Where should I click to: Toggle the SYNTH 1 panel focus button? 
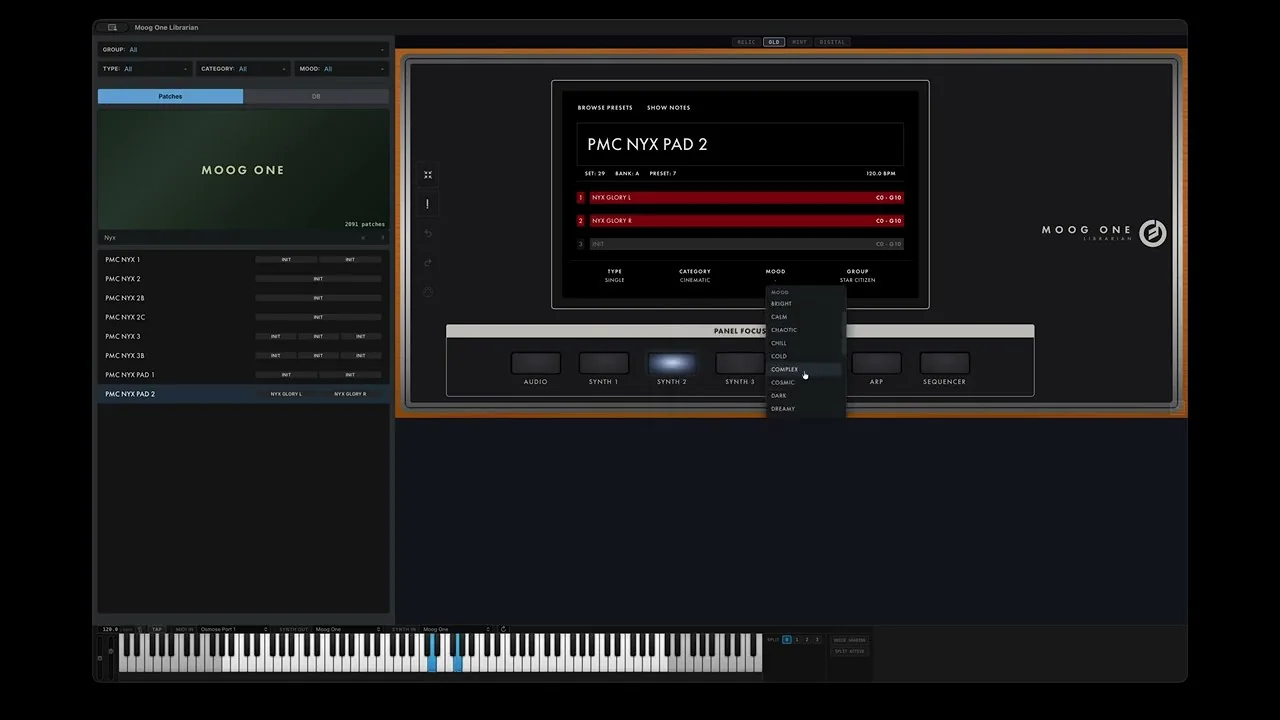tap(604, 363)
